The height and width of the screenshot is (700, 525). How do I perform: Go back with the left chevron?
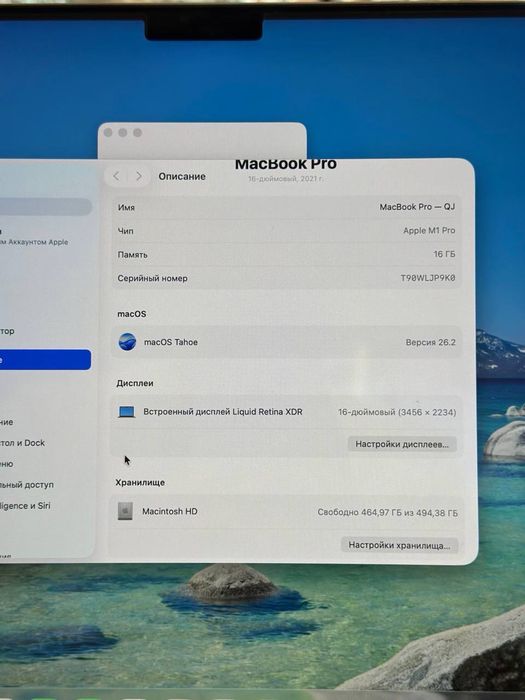click(117, 176)
